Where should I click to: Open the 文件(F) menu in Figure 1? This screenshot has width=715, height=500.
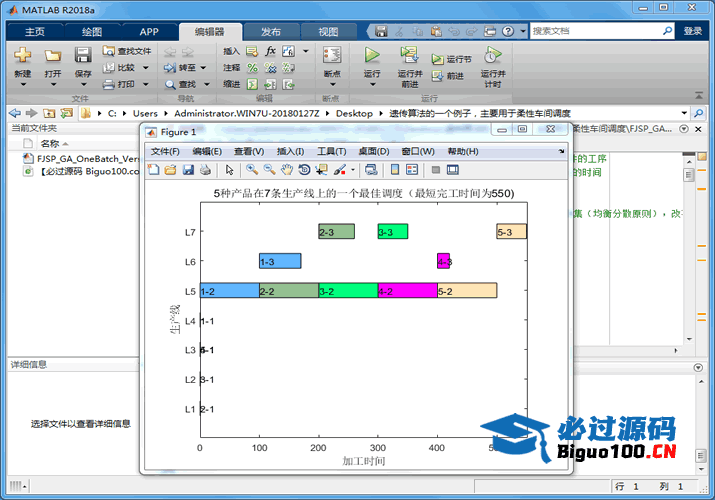[165, 151]
